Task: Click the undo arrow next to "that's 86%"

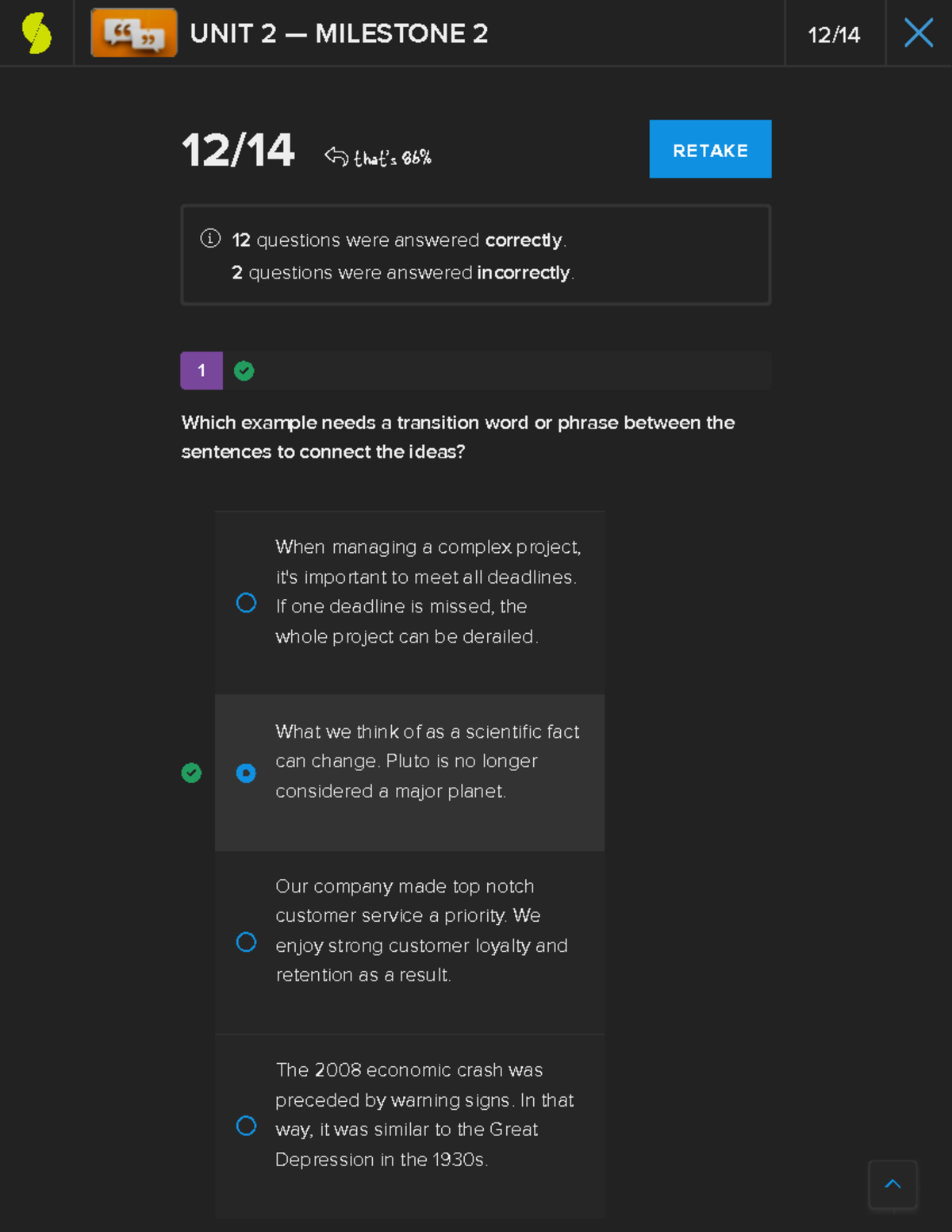Action: 338,154
